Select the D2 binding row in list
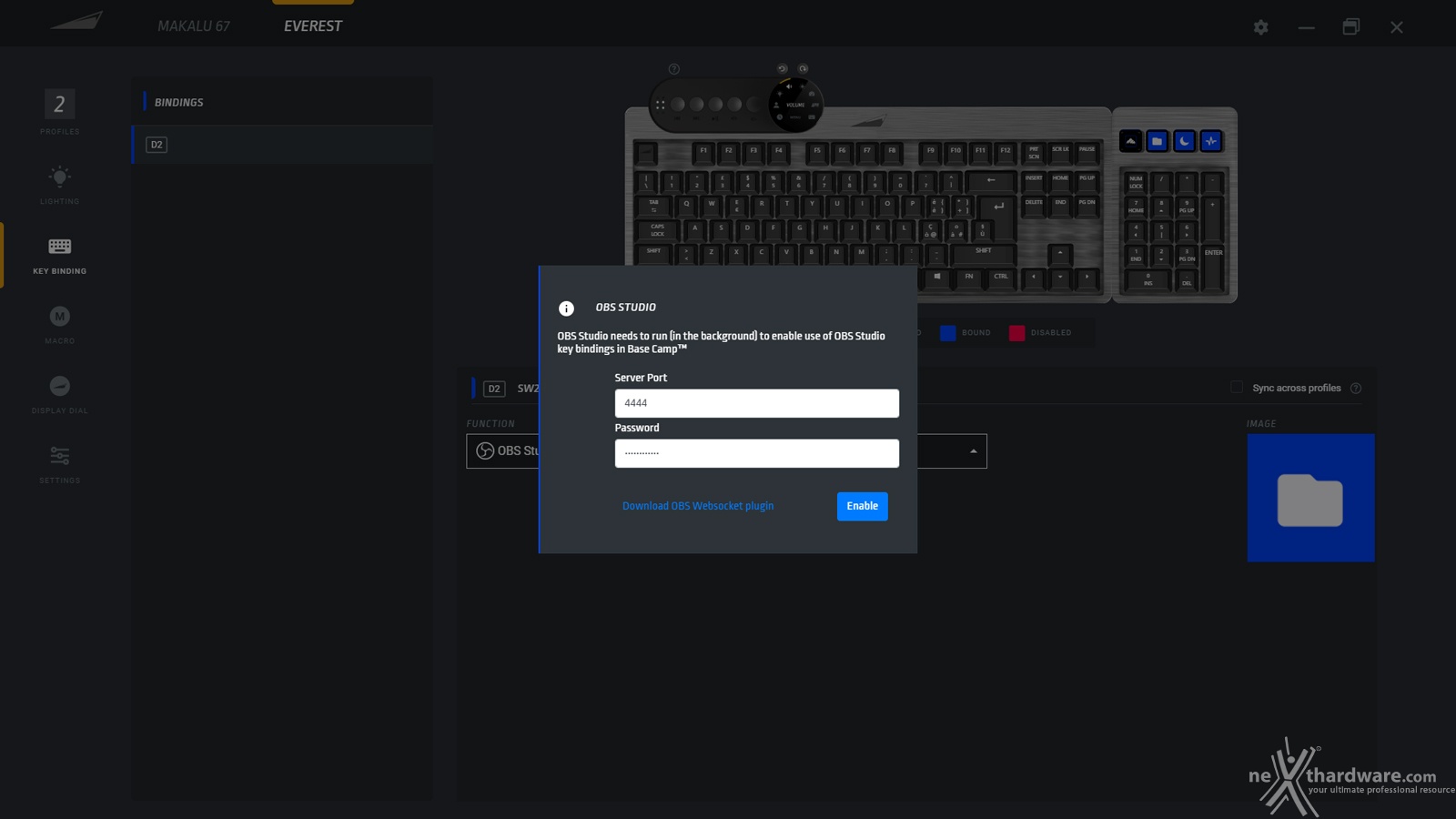Image resolution: width=1456 pixels, height=819 pixels. pos(283,145)
